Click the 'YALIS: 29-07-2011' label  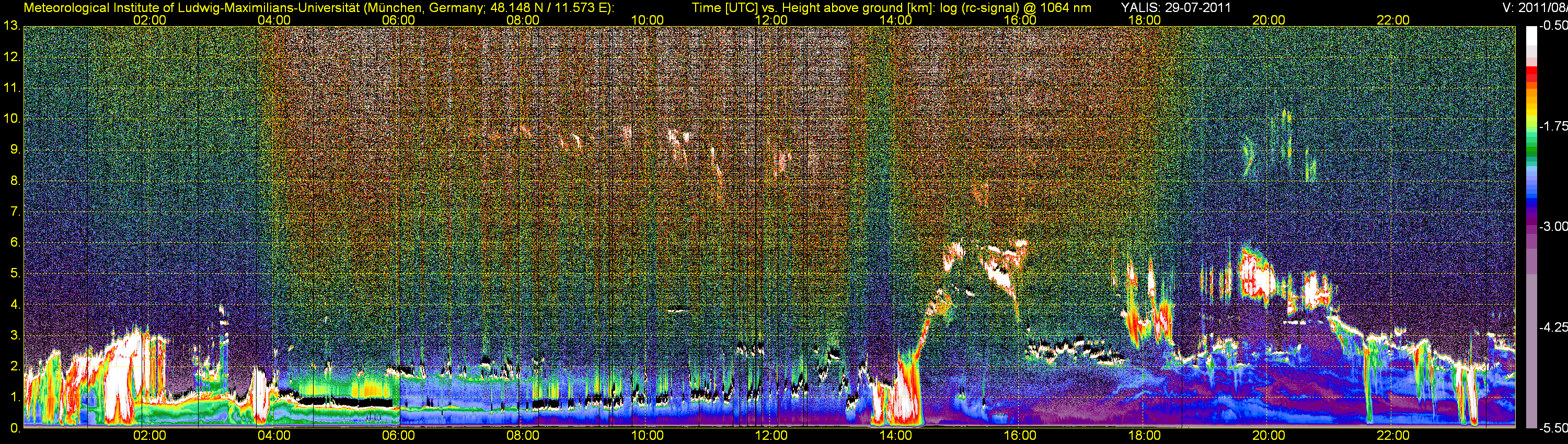click(1175, 7)
